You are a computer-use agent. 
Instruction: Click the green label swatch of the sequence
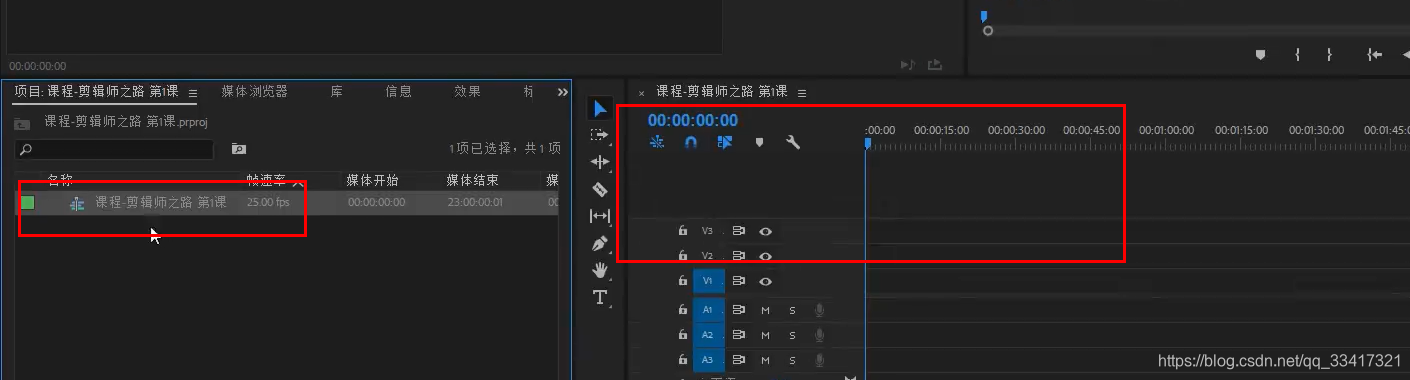28,203
